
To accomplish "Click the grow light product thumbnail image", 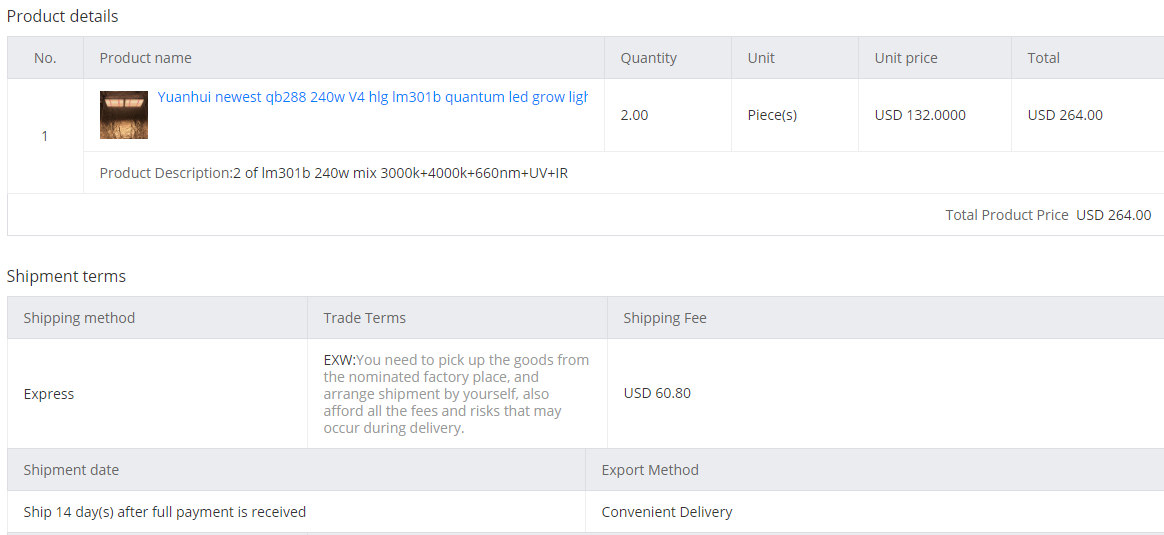I will (124, 115).
